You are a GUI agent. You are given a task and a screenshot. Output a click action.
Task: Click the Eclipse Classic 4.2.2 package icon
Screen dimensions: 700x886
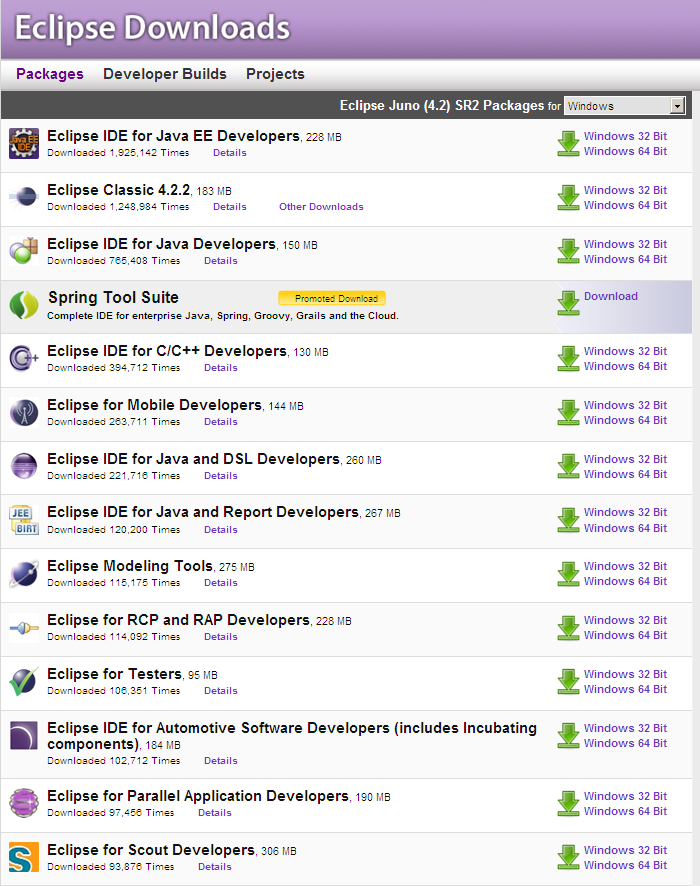tap(24, 197)
